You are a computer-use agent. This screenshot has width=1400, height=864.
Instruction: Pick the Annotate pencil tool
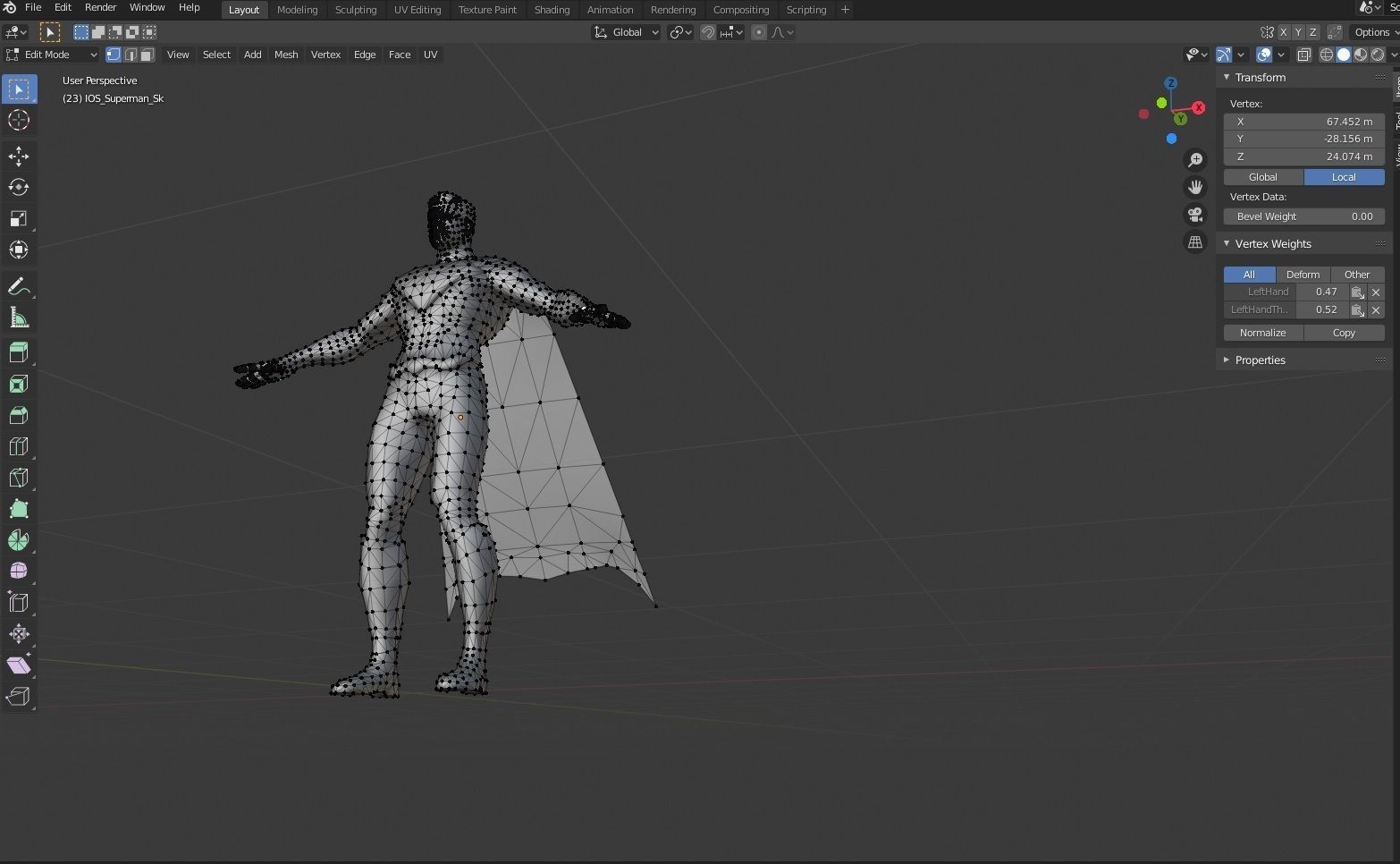pyautogui.click(x=19, y=287)
